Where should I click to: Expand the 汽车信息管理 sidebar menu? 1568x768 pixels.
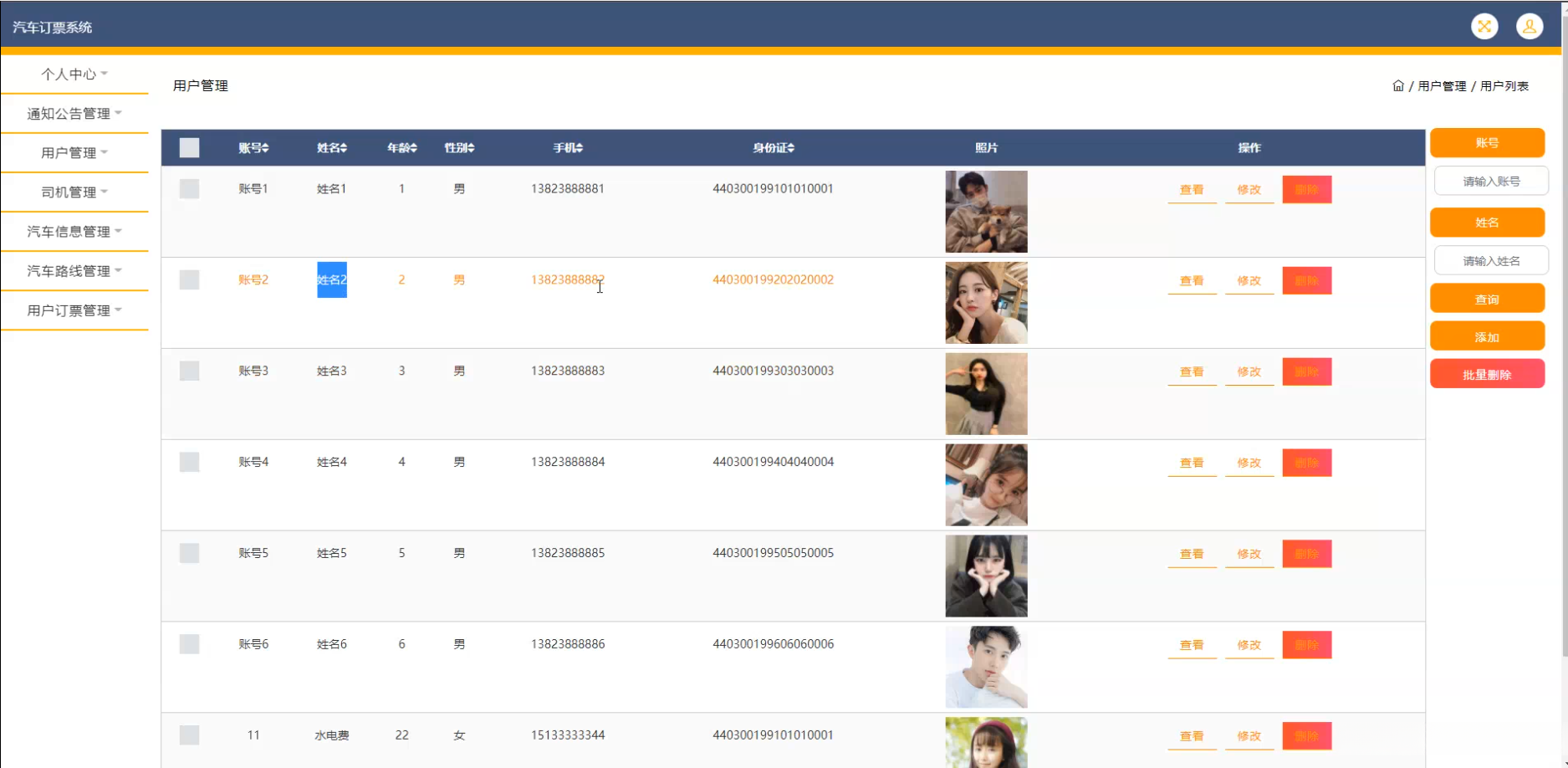pos(74,232)
